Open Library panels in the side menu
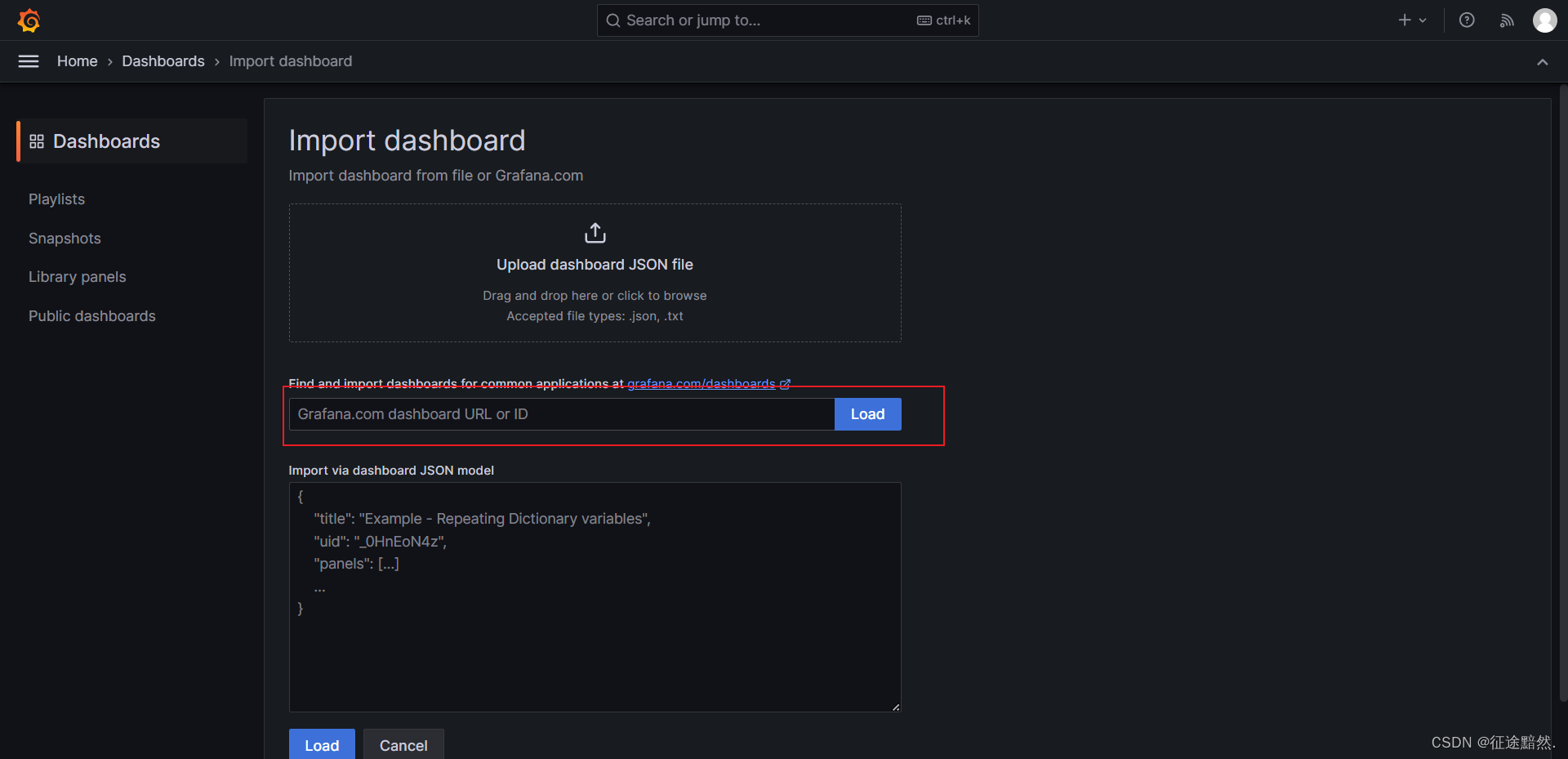The height and width of the screenshot is (759, 1568). pyautogui.click(x=78, y=277)
